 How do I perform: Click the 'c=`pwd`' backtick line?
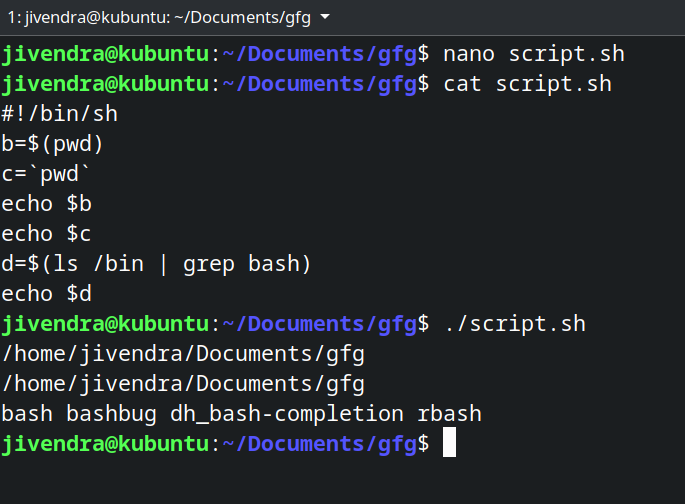click(x=46, y=174)
